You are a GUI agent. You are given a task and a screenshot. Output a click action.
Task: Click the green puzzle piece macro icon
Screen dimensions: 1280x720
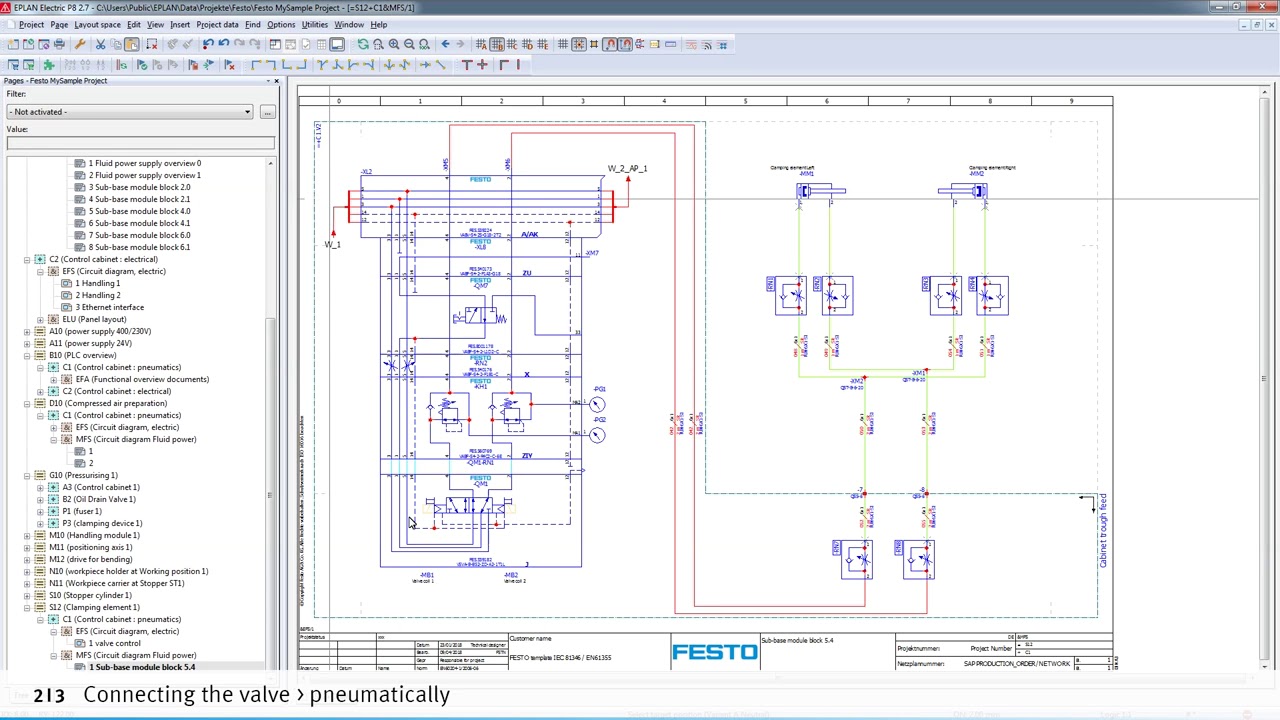(x=49, y=65)
